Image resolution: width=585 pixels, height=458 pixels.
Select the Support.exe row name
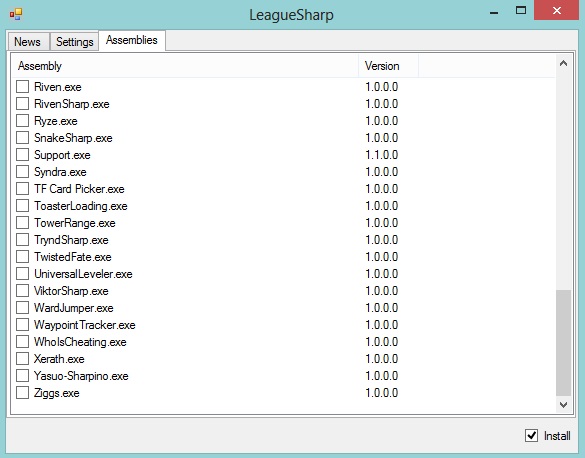(x=62, y=155)
